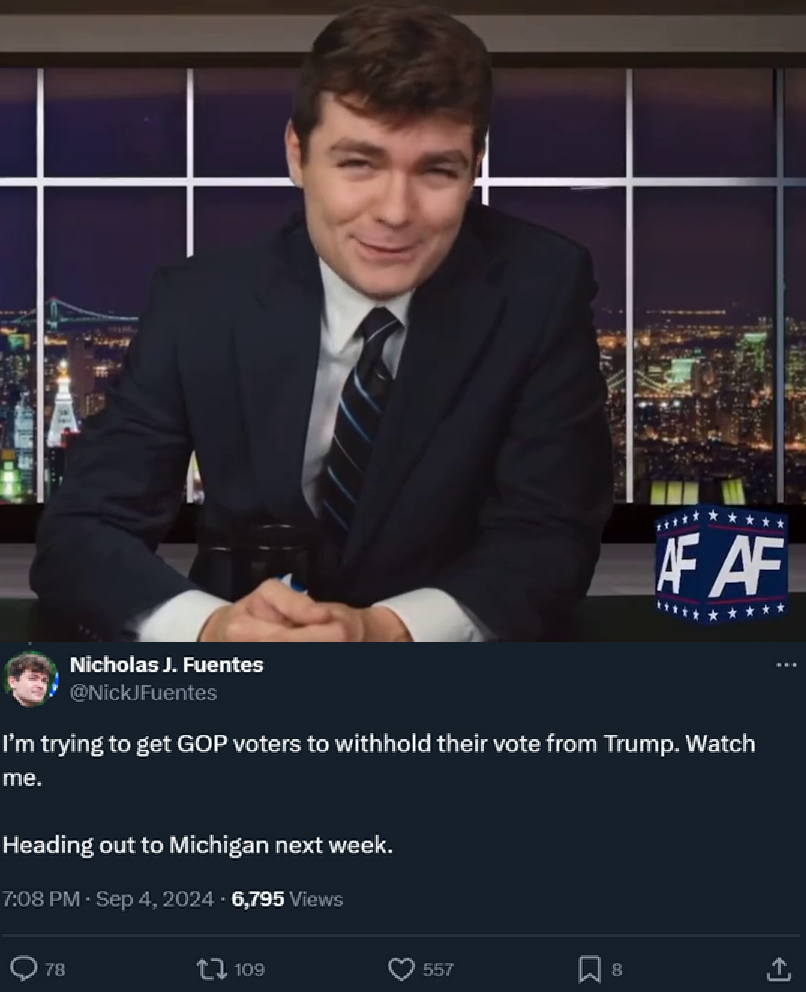Viewport: 806px width, 992px height.
Task: Repost the tweet using the retweet arrows icon
Action: click(x=210, y=969)
